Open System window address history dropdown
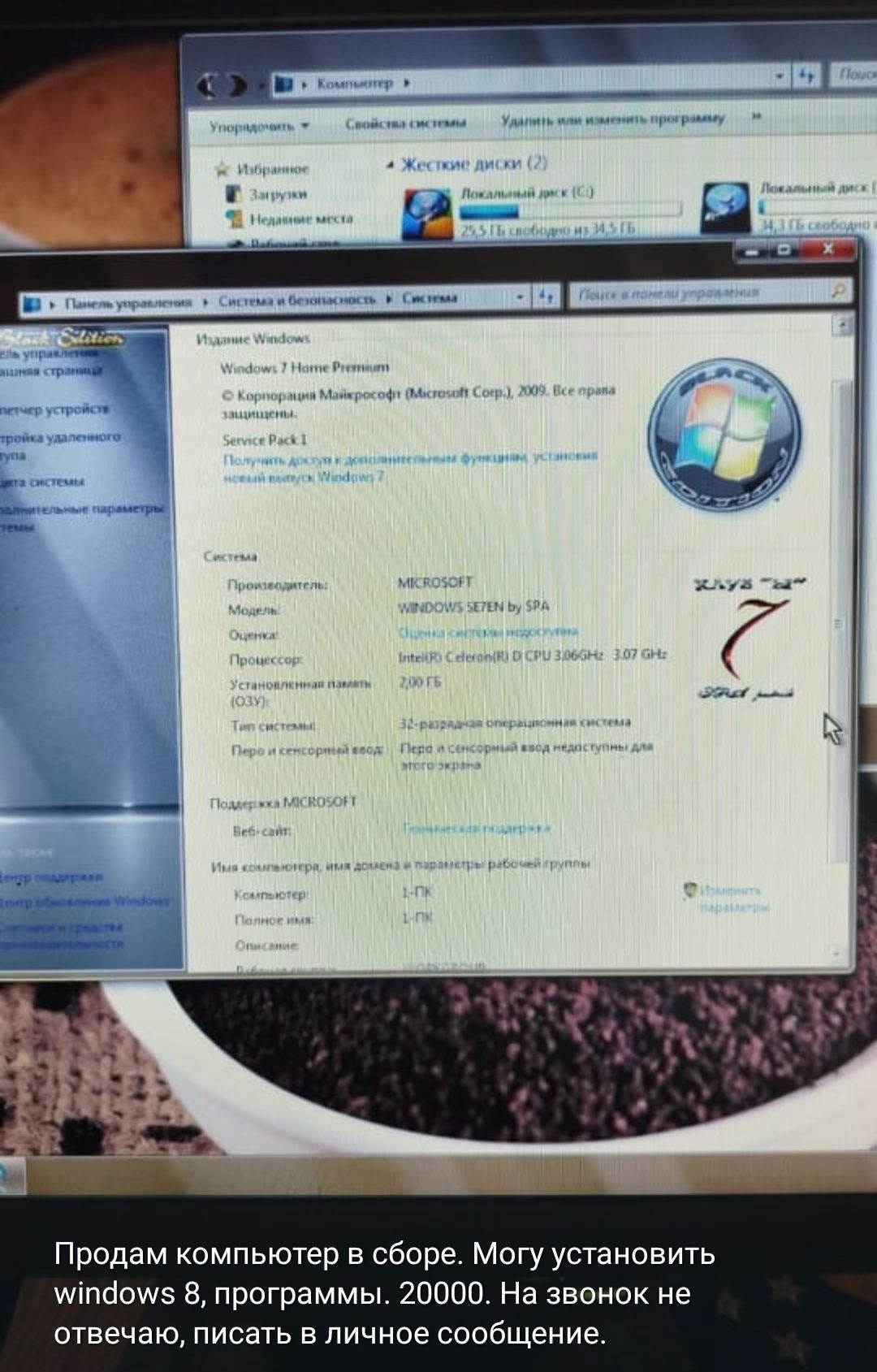 (521, 297)
